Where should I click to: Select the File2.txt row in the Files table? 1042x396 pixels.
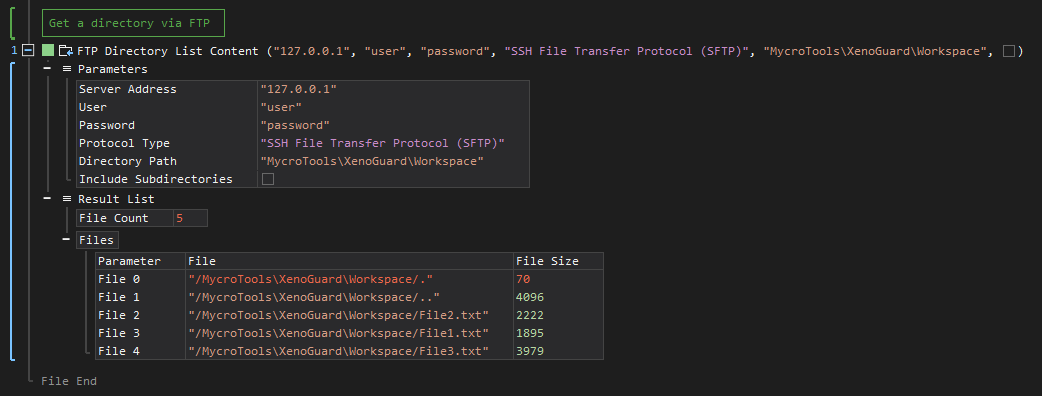[350, 315]
